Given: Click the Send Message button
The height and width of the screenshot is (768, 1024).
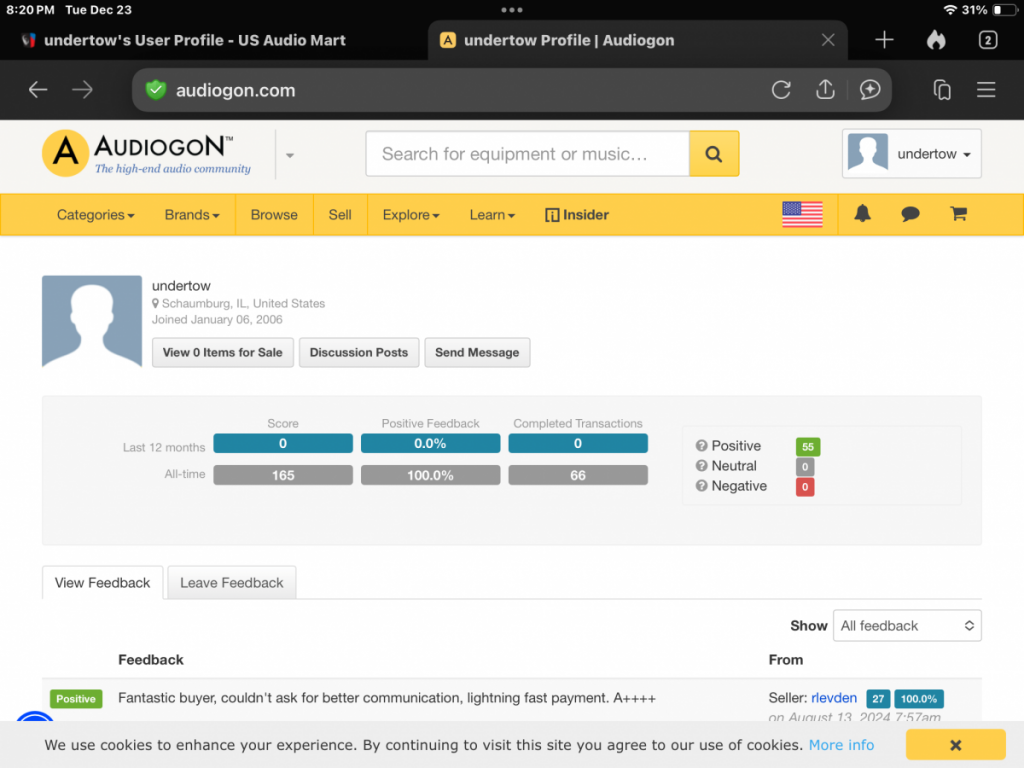Looking at the screenshot, I should pos(477,352).
